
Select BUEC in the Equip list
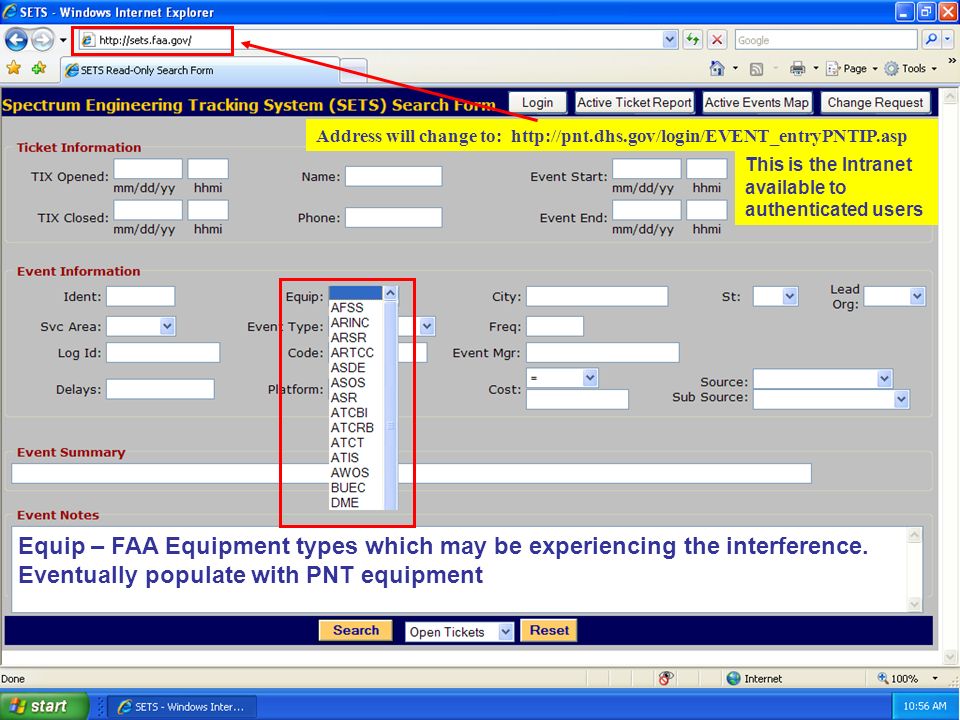(356, 487)
